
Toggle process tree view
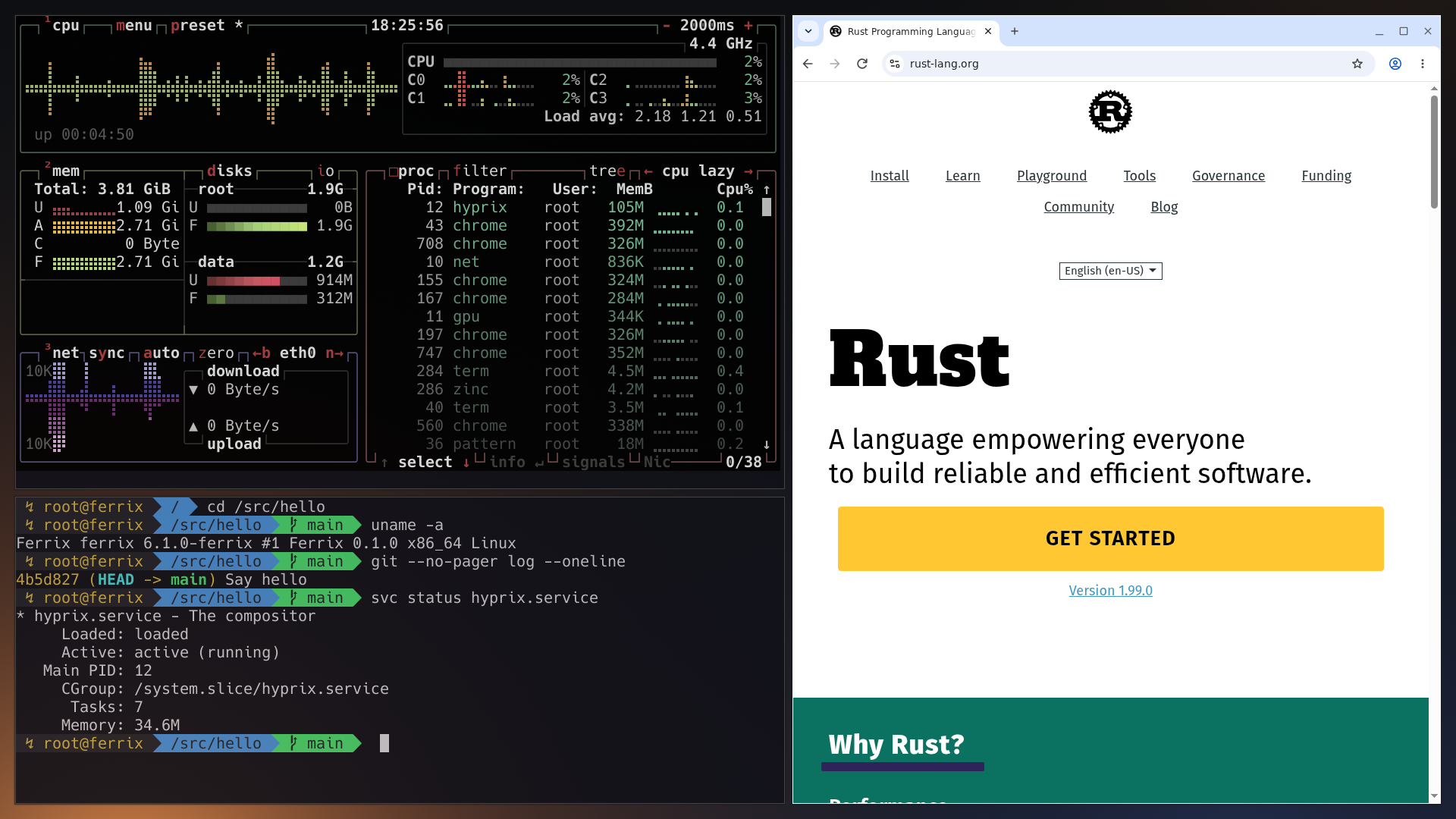607,171
